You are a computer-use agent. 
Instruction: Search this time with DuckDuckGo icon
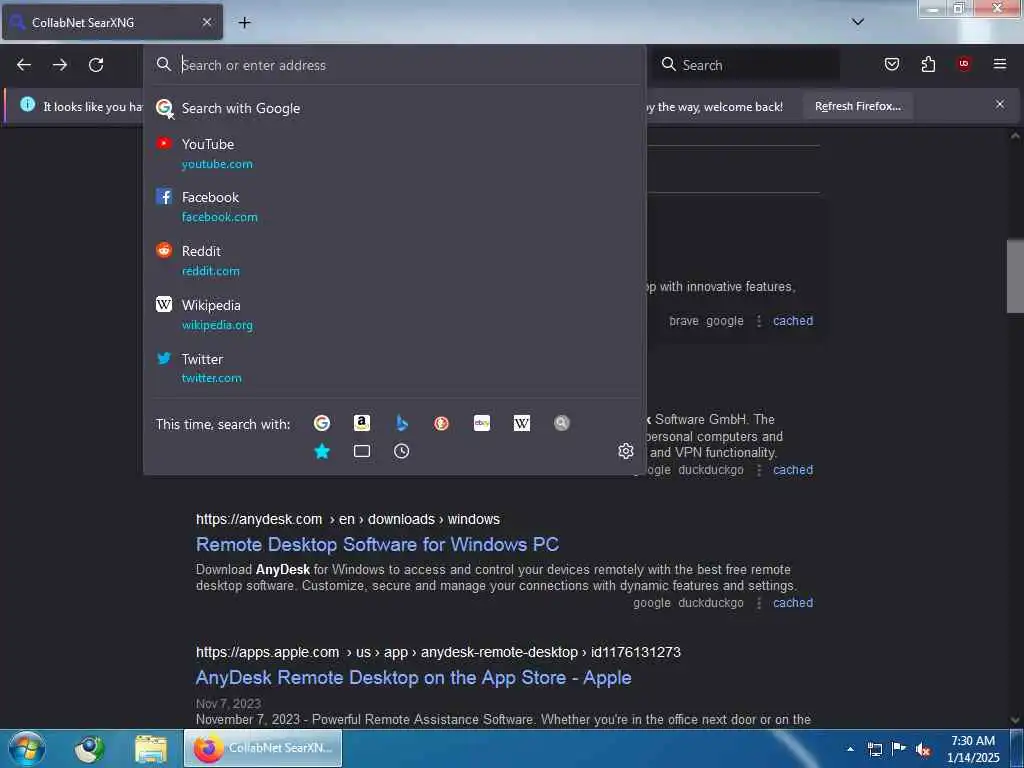click(441, 423)
